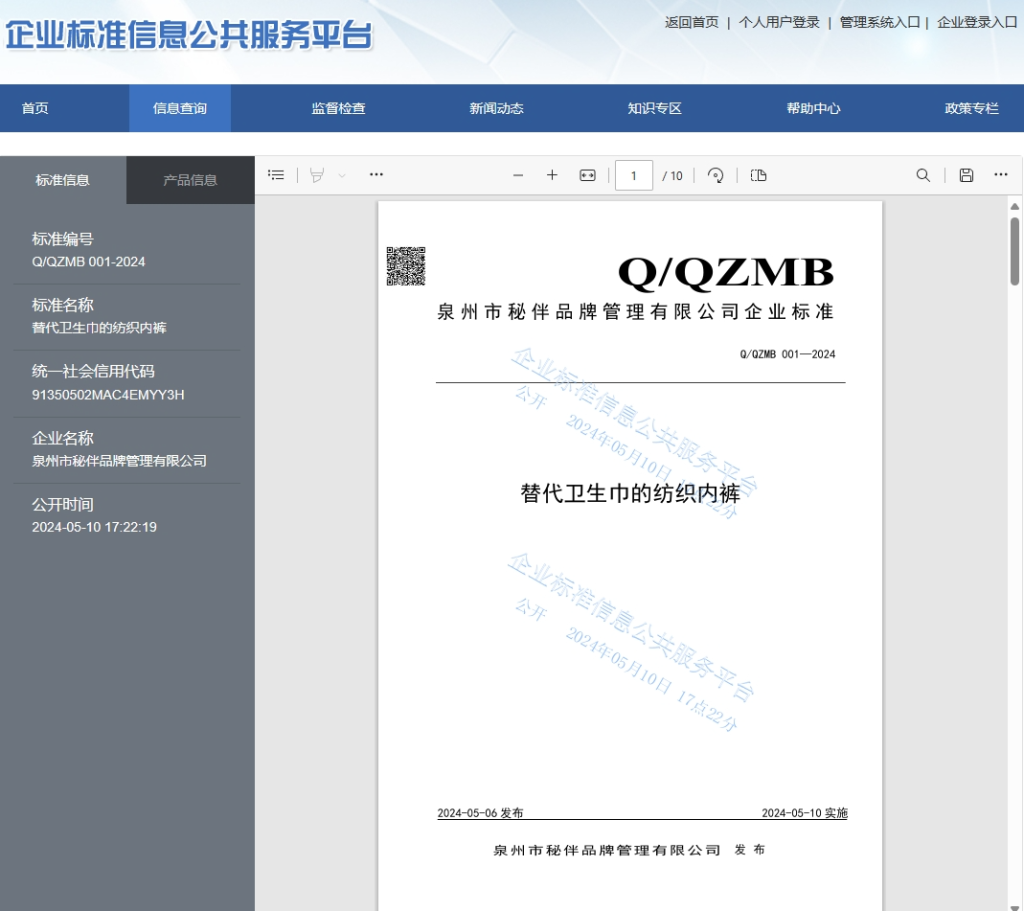Open more toolbar options menu

click(x=376, y=174)
